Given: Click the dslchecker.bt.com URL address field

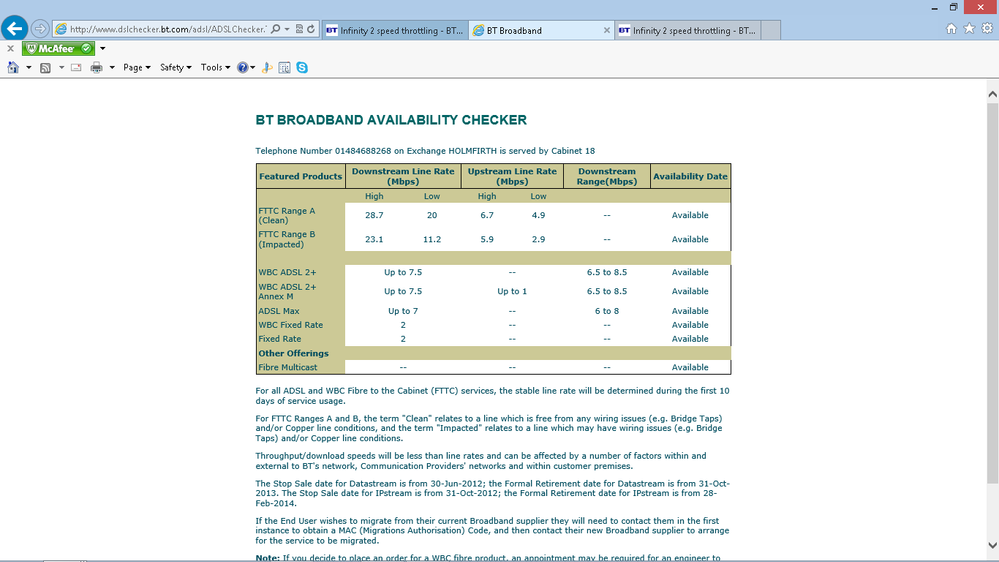Looking at the screenshot, I should pos(168,29).
